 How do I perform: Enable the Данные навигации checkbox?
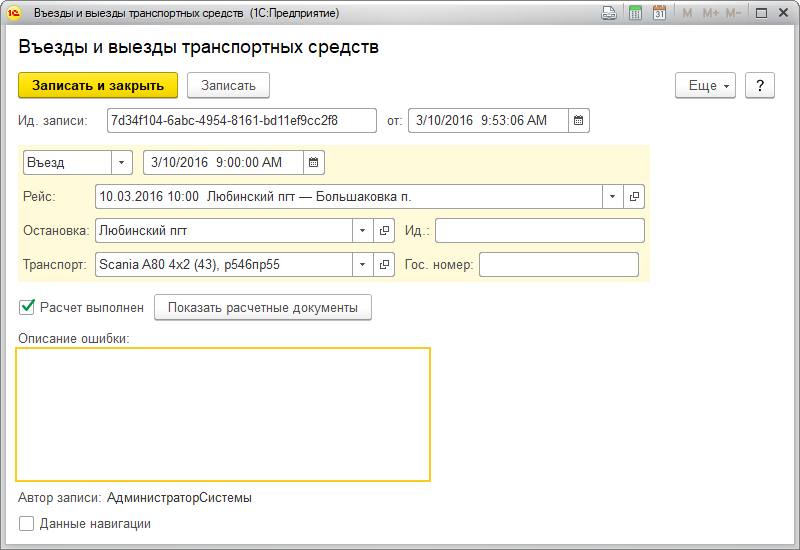(27, 523)
